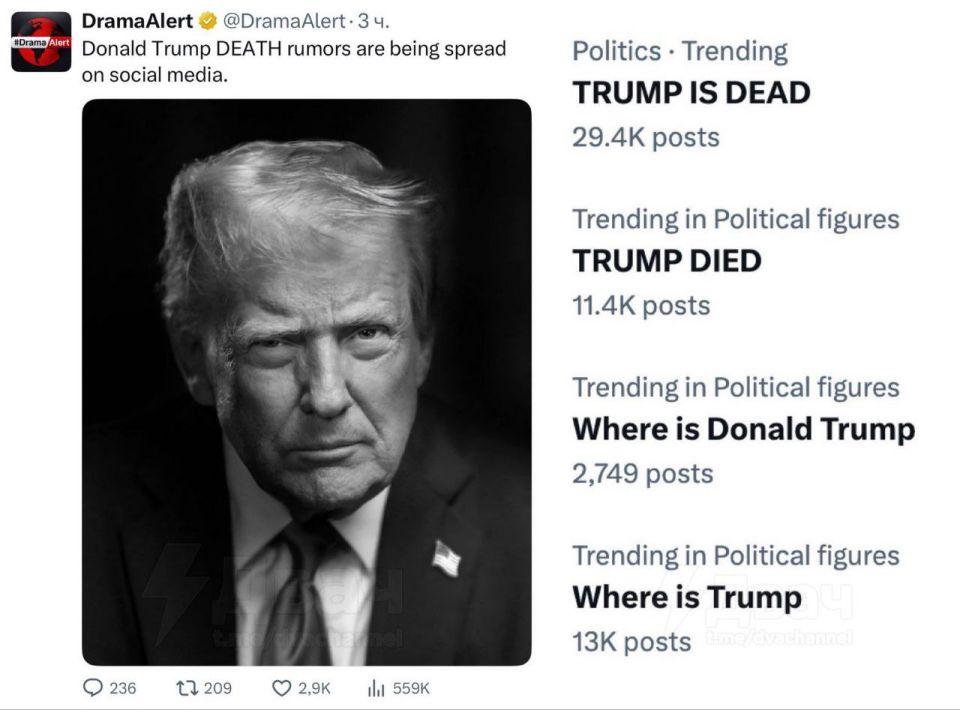Open the "TRUMP IS DEAD" trending topic
The image size is (960, 710).
coord(691,93)
